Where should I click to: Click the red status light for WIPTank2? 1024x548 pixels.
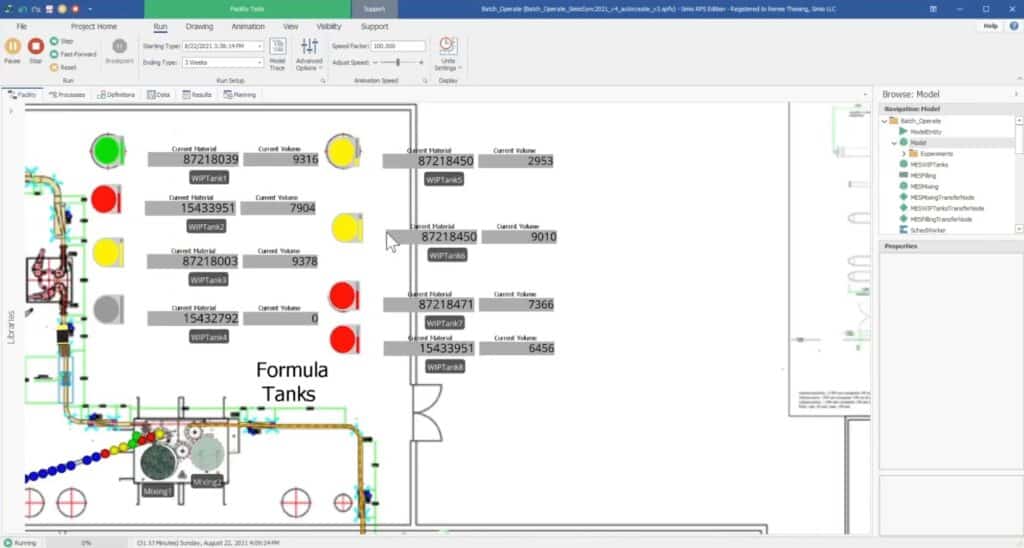tap(106, 199)
